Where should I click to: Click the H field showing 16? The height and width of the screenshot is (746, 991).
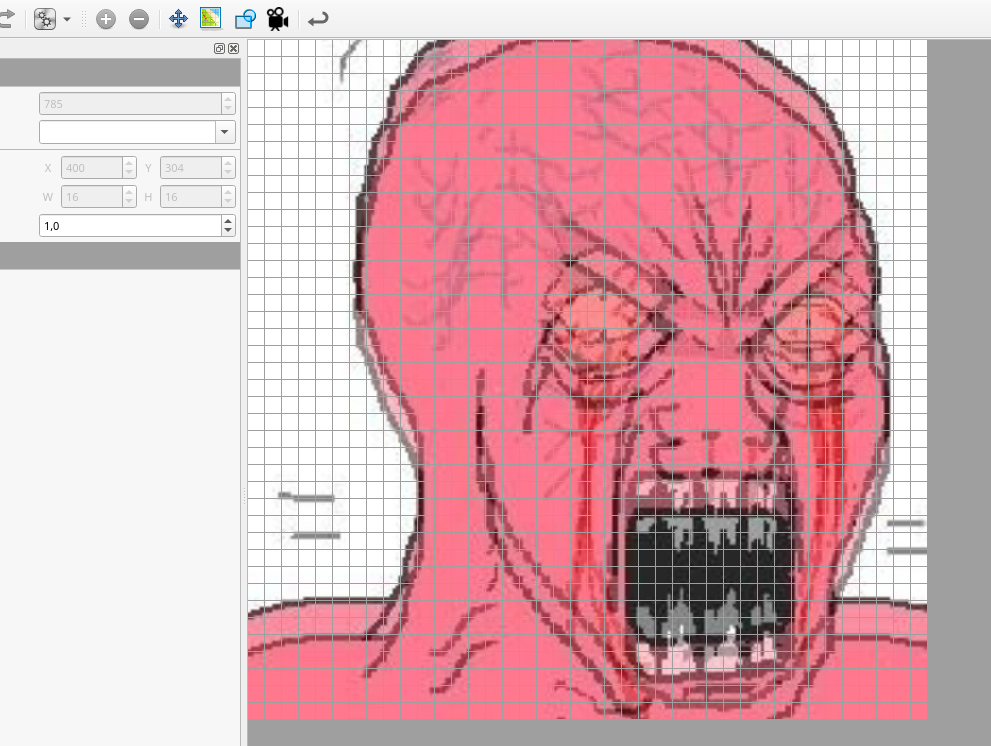coord(191,197)
